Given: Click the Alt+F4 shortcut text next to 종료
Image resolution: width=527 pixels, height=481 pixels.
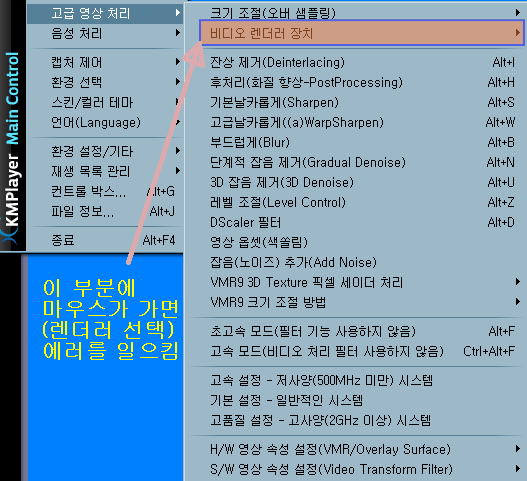Looking at the screenshot, I should point(159,240).
